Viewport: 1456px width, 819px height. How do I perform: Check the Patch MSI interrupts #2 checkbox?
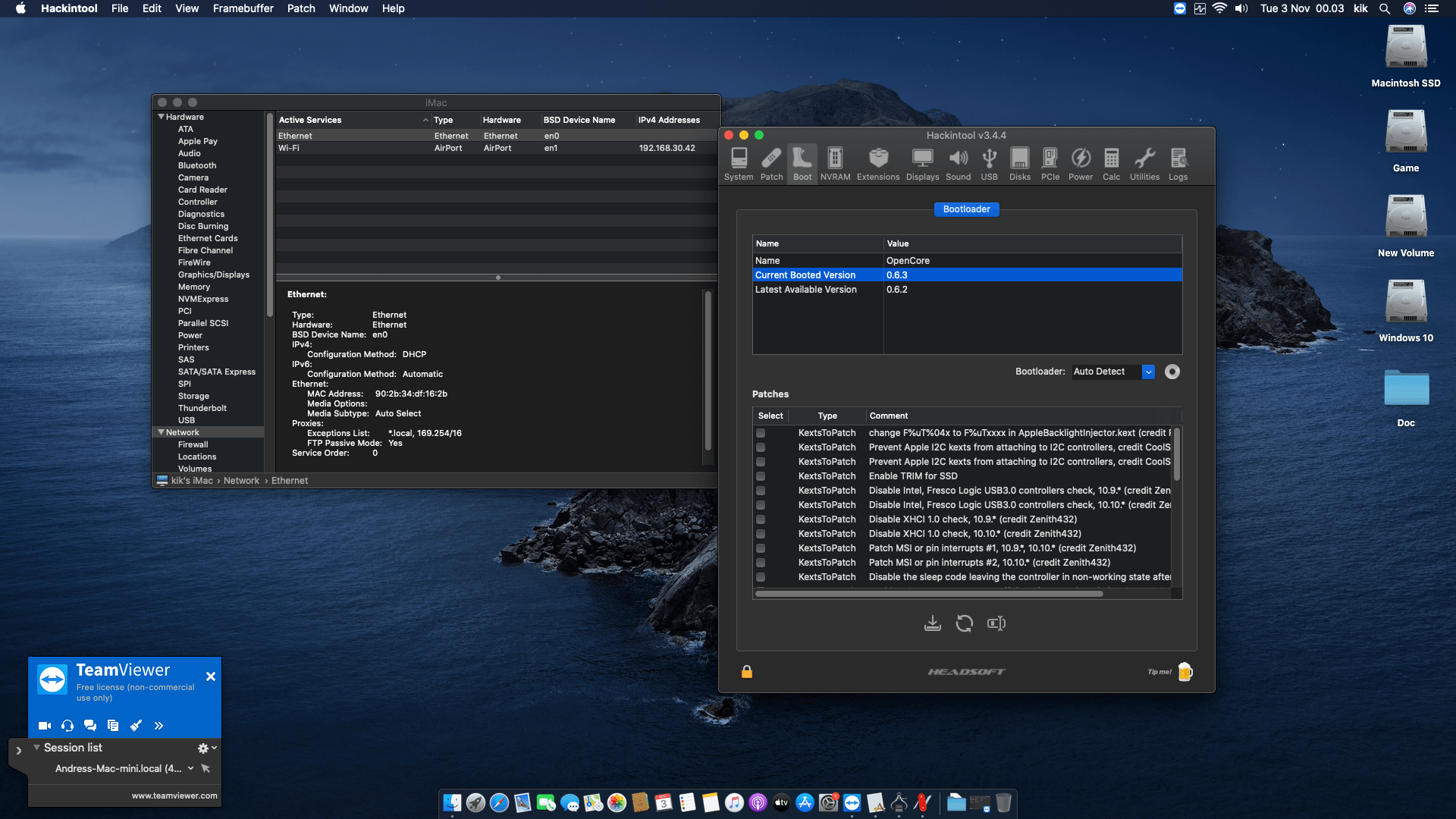pos(761,563)
